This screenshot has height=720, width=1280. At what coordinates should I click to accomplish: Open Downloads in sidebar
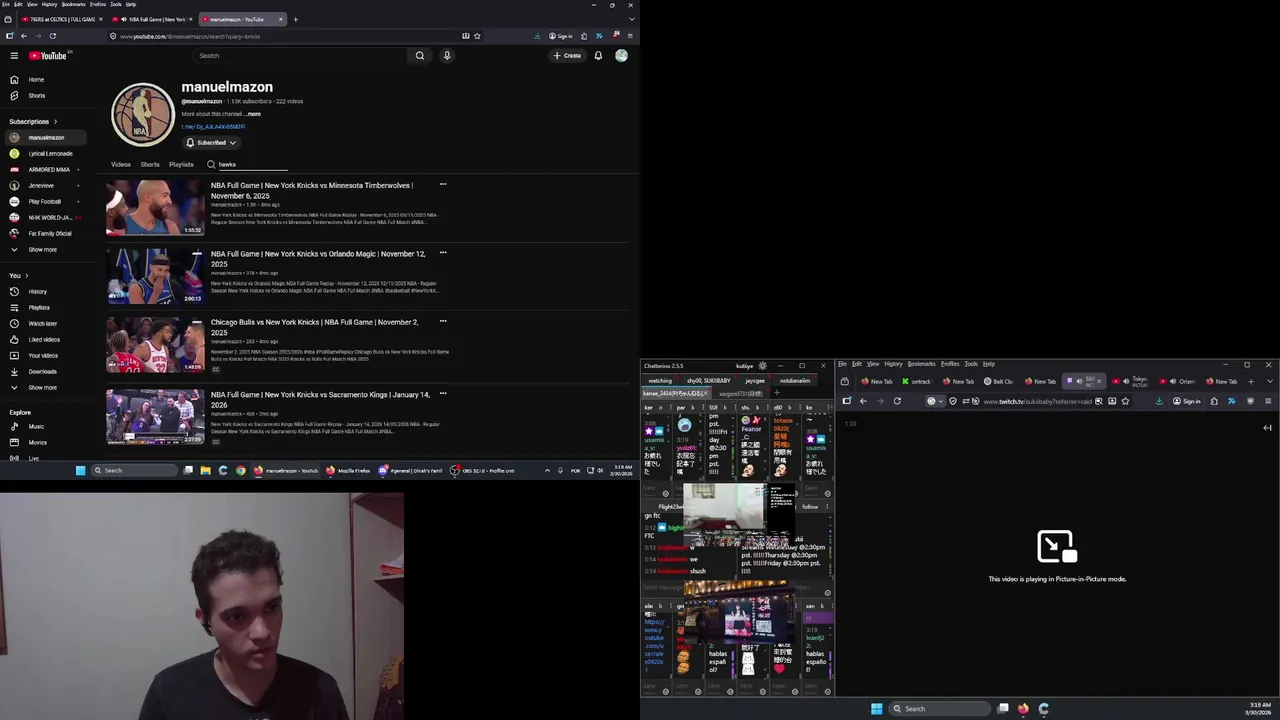coord(42,372)
